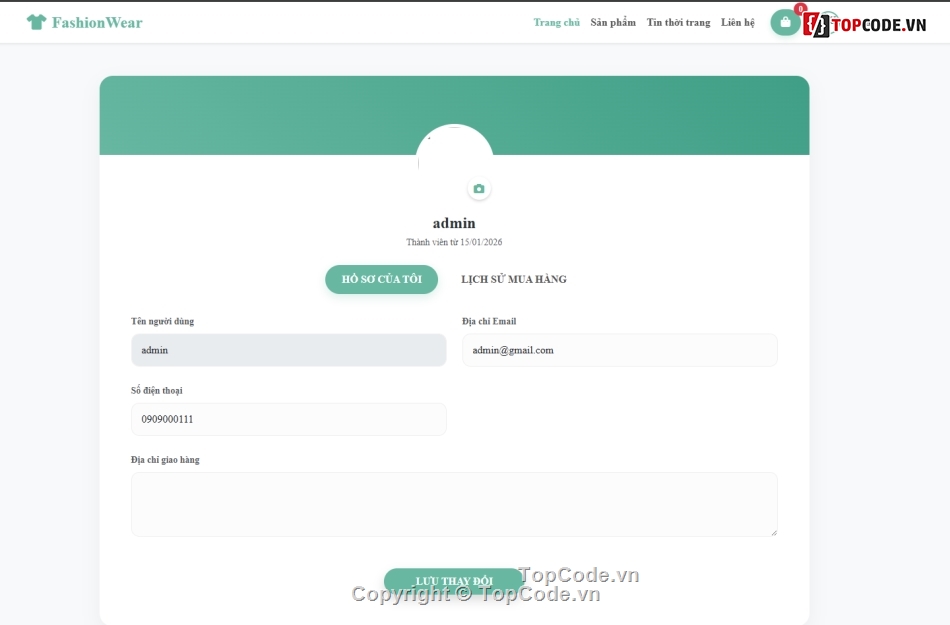
Task: Focus the Địa chỉ Email input field
Action: coord(619,350)
